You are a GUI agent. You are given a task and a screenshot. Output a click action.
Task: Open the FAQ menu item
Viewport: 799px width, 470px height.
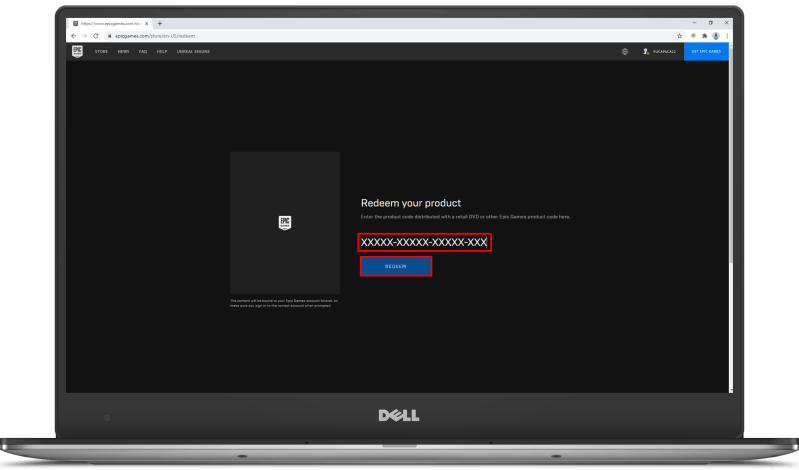[143, 51]
